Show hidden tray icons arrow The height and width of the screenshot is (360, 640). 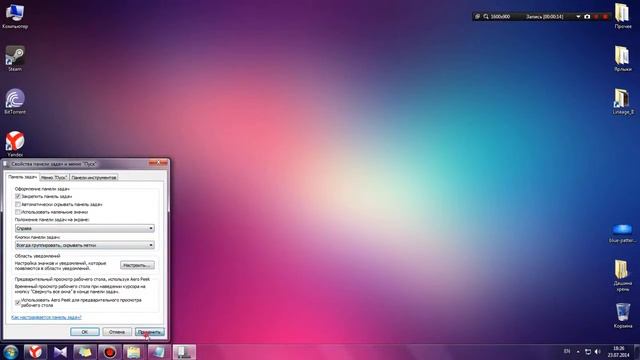(x=578, y=351)
